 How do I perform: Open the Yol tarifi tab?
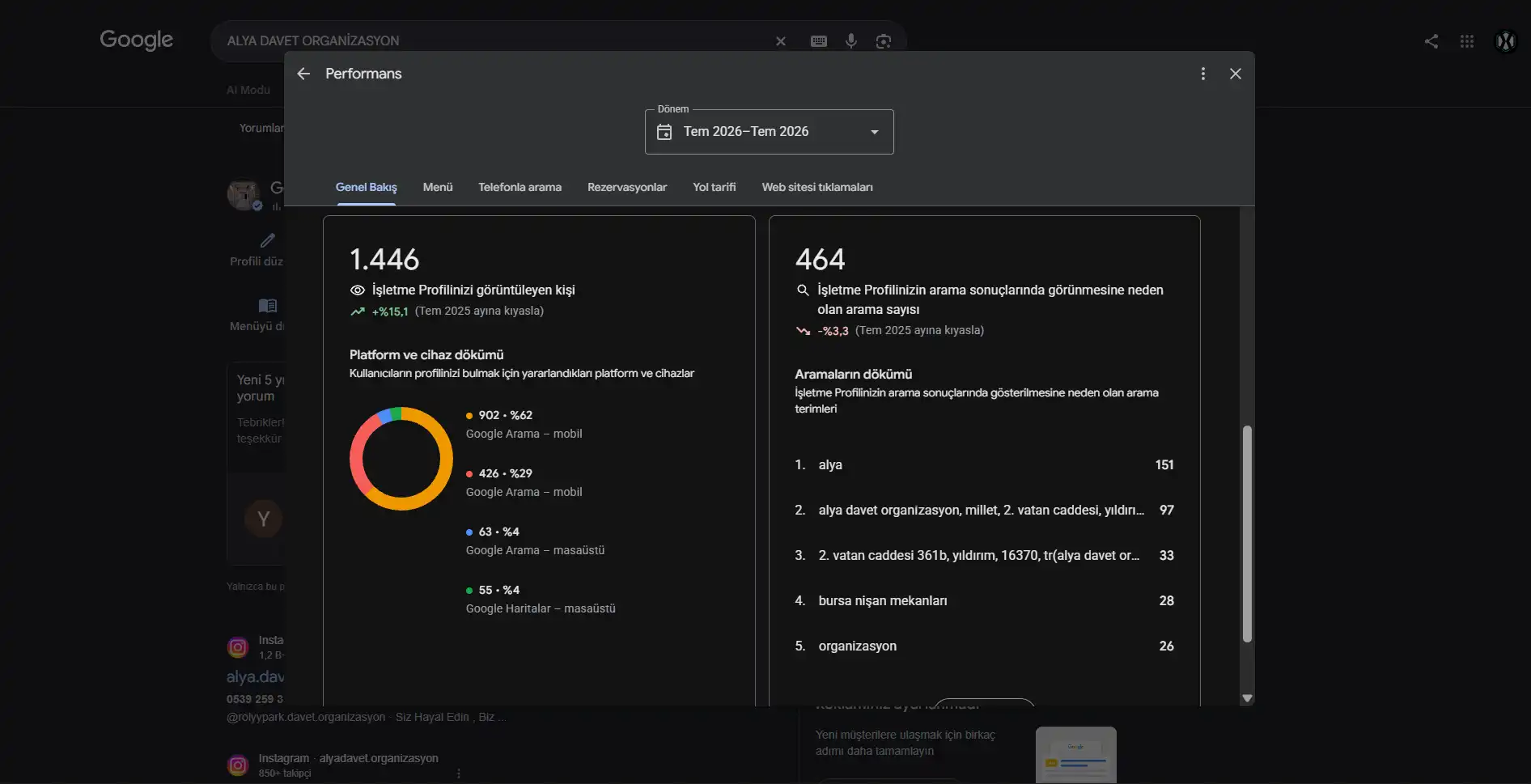pos(715,188)
